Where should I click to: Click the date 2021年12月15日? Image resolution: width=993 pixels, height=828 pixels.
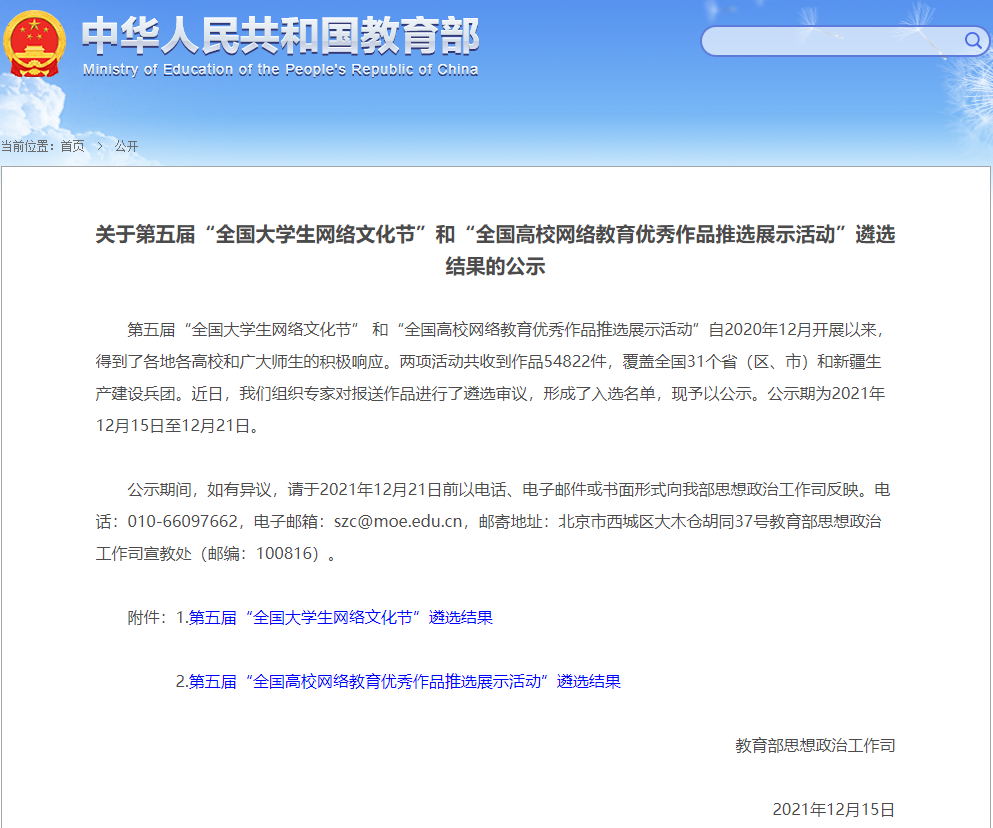pos(833,810)
